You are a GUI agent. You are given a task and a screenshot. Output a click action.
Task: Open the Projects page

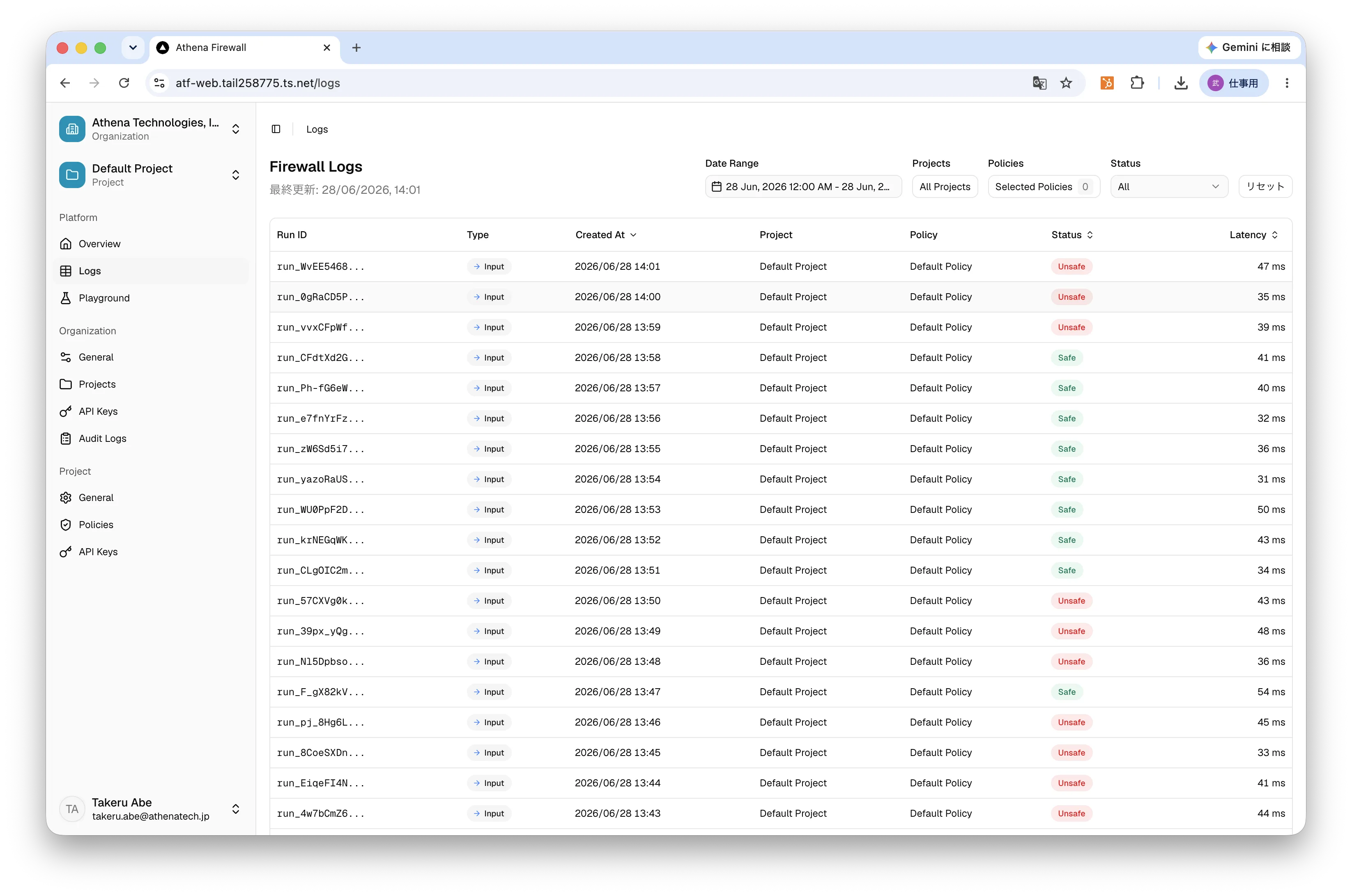tap(152, 384)
